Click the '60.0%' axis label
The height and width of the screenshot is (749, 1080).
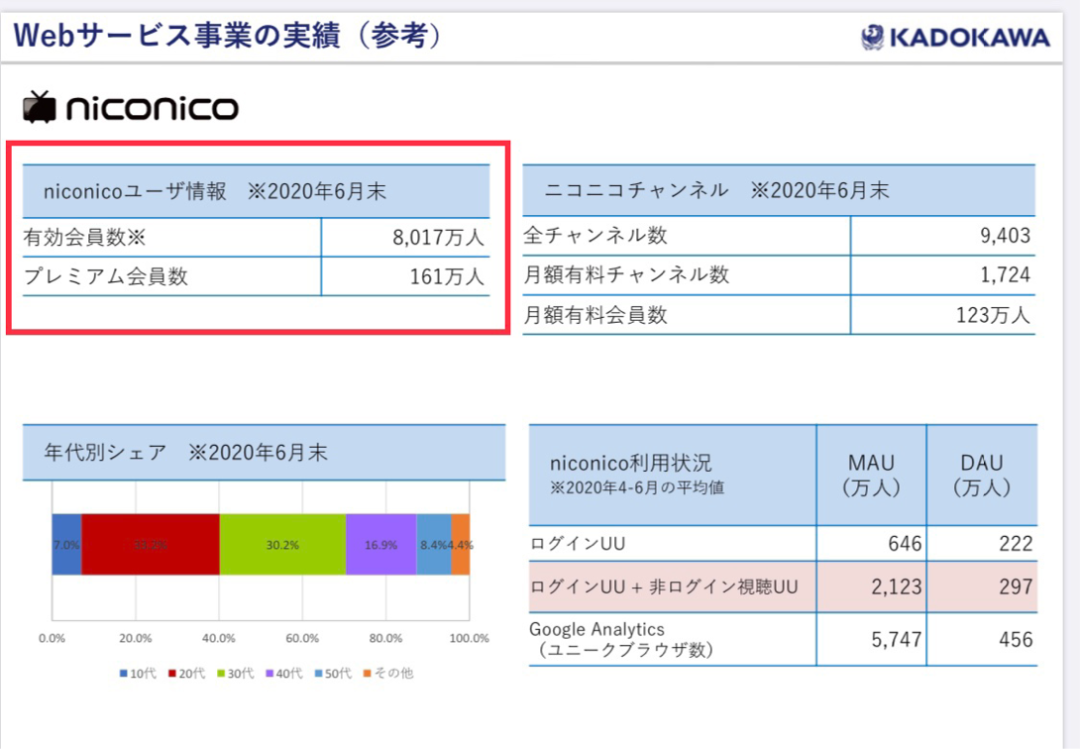coord(302,638)
